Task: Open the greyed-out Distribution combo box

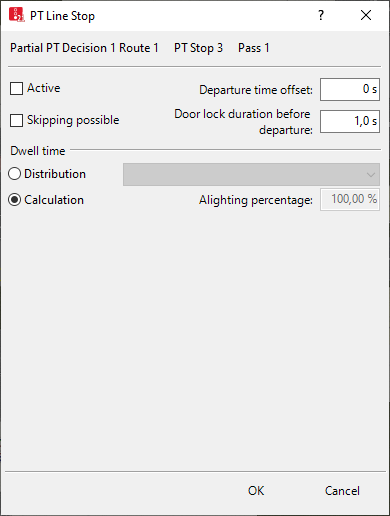Action: coord(251,174)
